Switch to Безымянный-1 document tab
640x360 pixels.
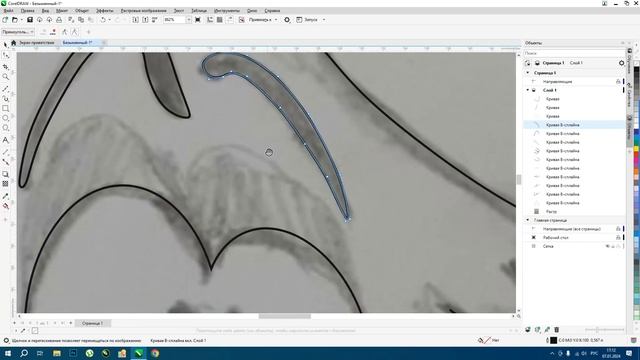[x=78, y=42]
